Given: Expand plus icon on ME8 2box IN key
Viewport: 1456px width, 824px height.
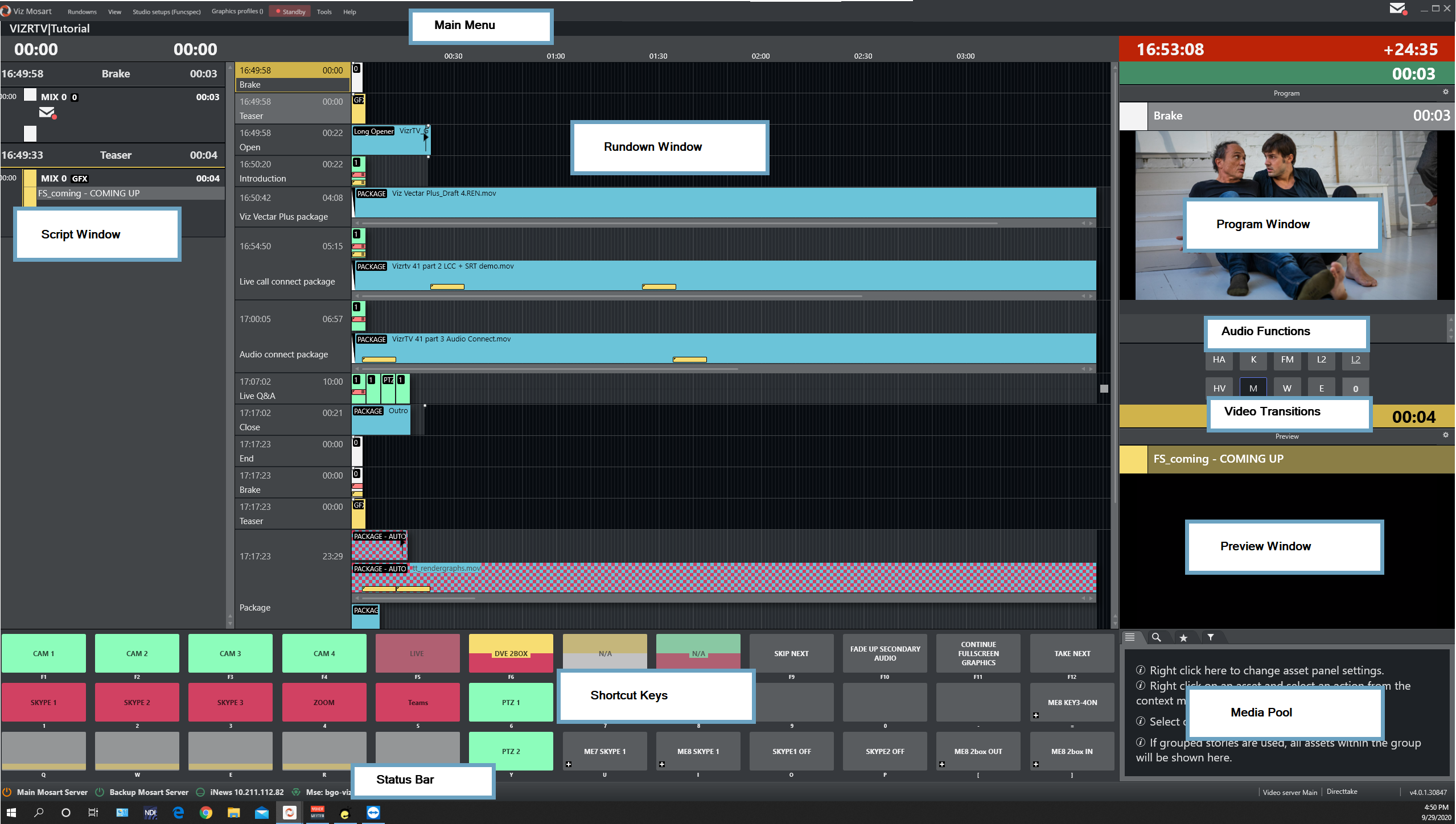Looking at the screenshot, I should pyautogui.click(x=1036, y=764).
